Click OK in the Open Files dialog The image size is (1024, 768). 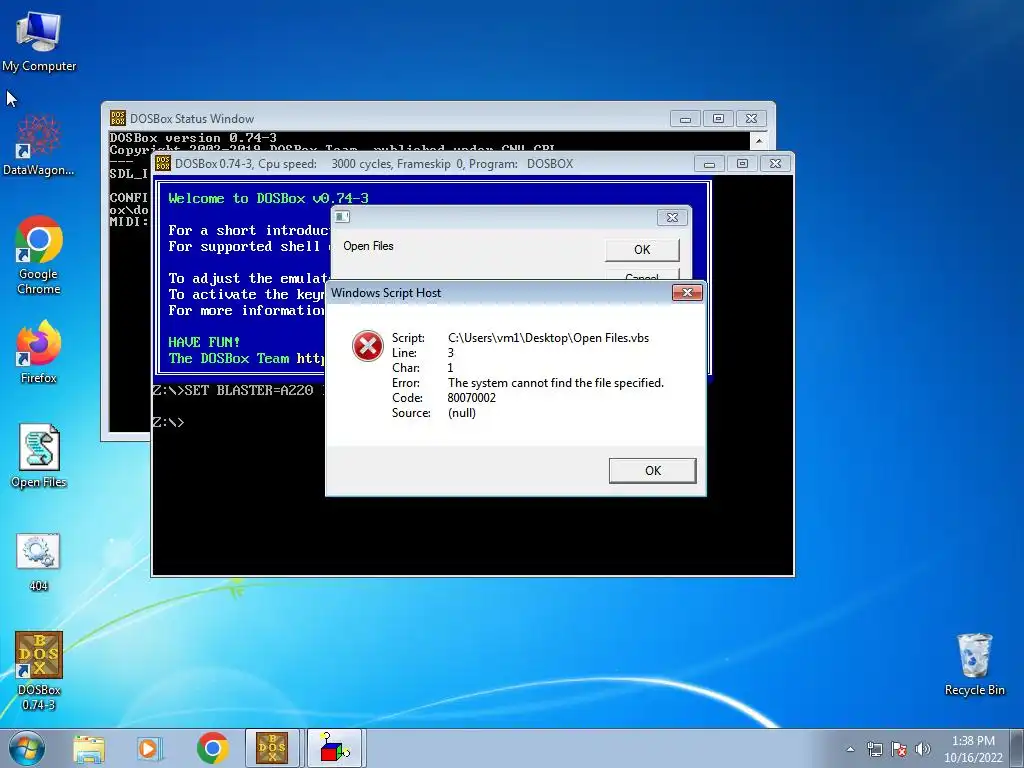tap(642, 249)
